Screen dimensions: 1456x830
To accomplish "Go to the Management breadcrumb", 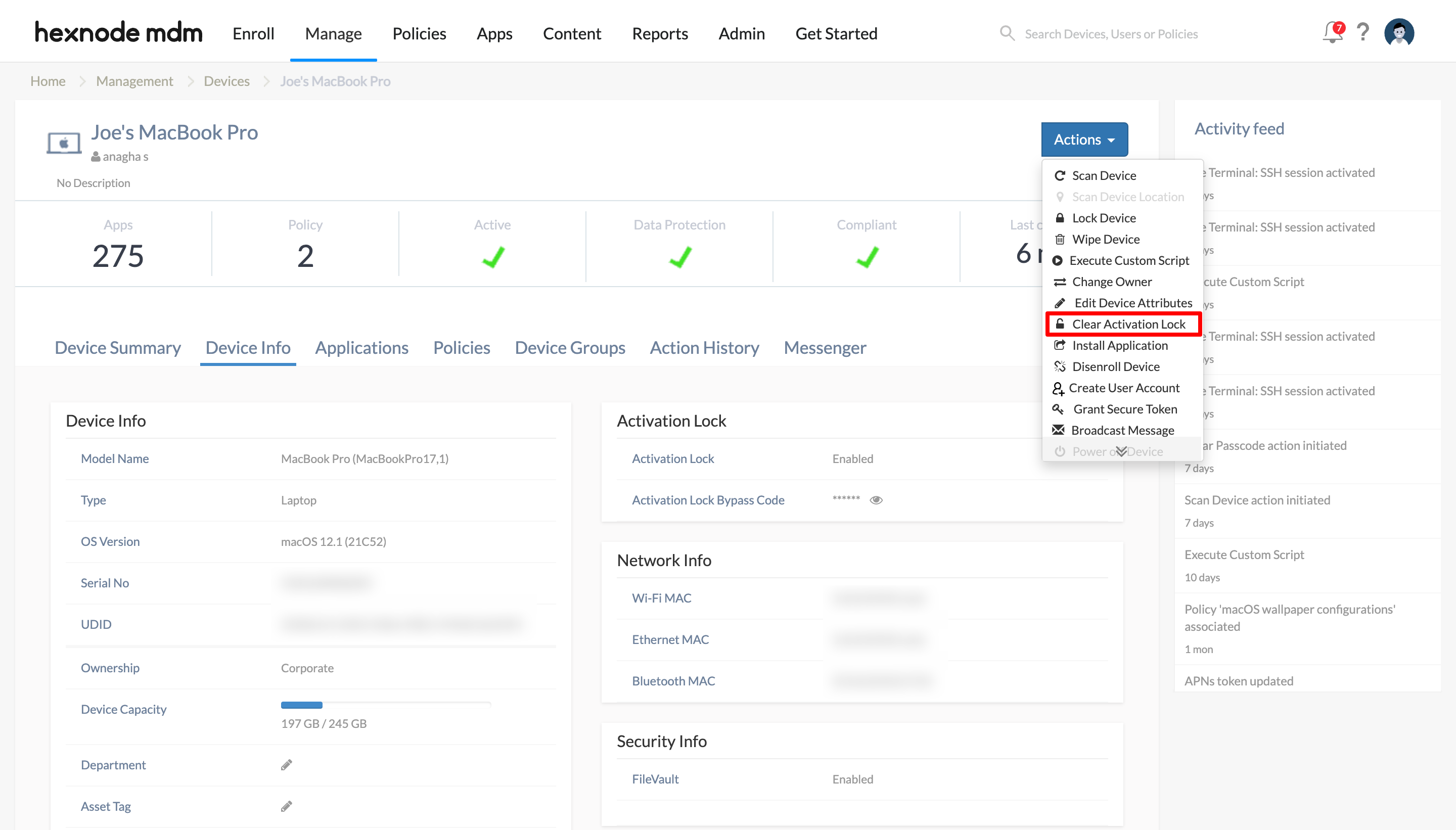I will click(134, 81).
